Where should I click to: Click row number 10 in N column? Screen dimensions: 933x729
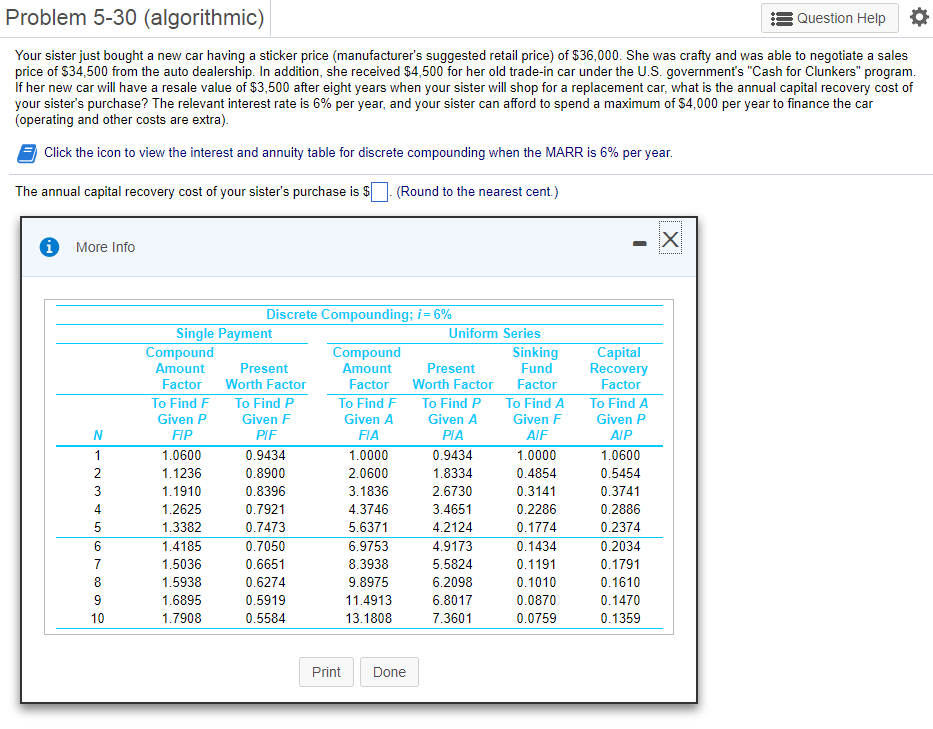97,618
